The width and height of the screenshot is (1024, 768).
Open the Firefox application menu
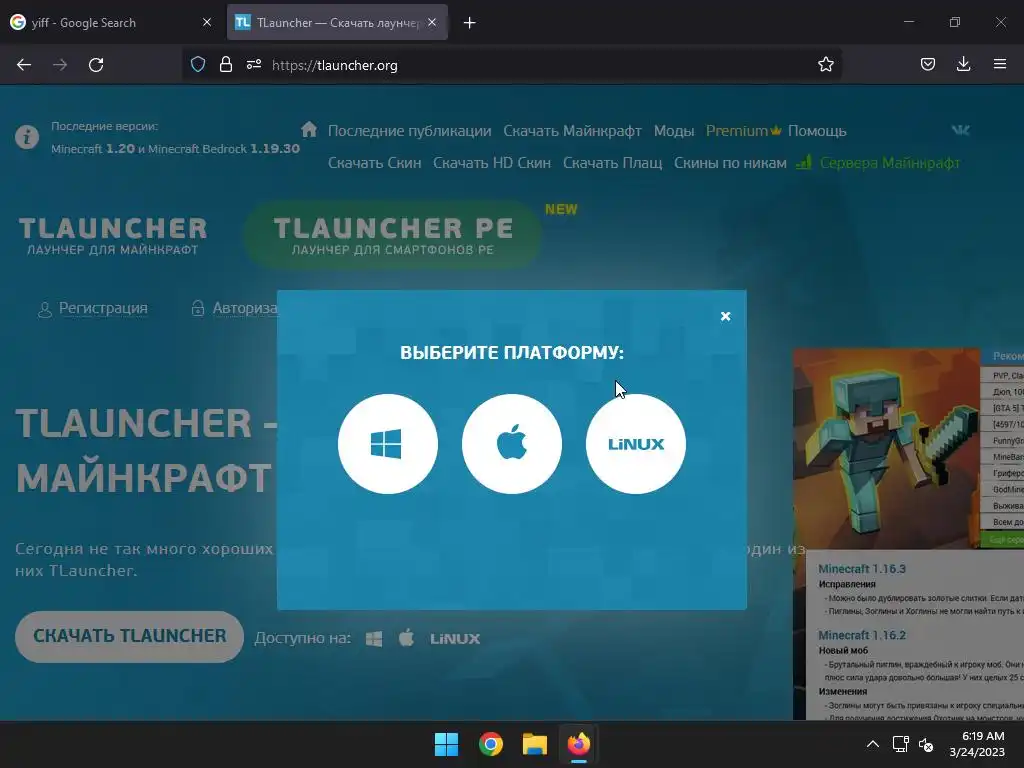[x=1000, y=65]
